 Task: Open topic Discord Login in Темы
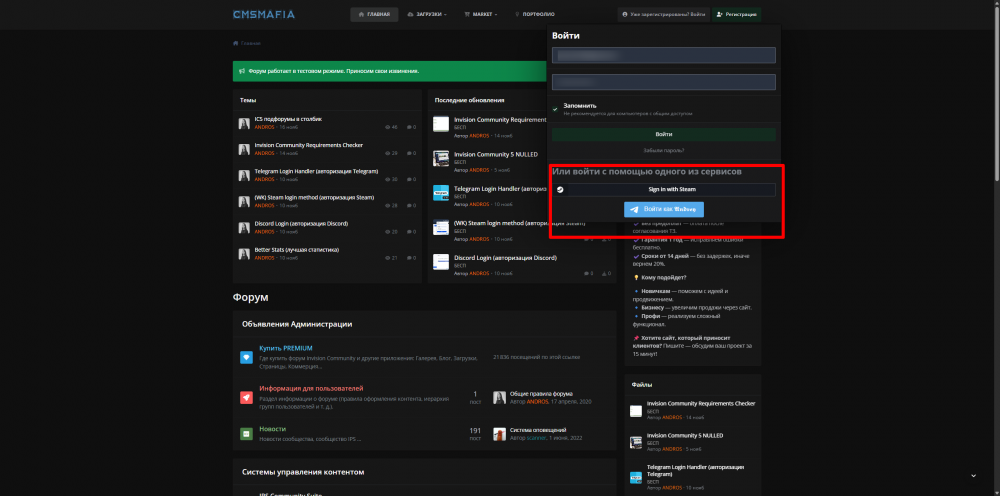[301, 224]
